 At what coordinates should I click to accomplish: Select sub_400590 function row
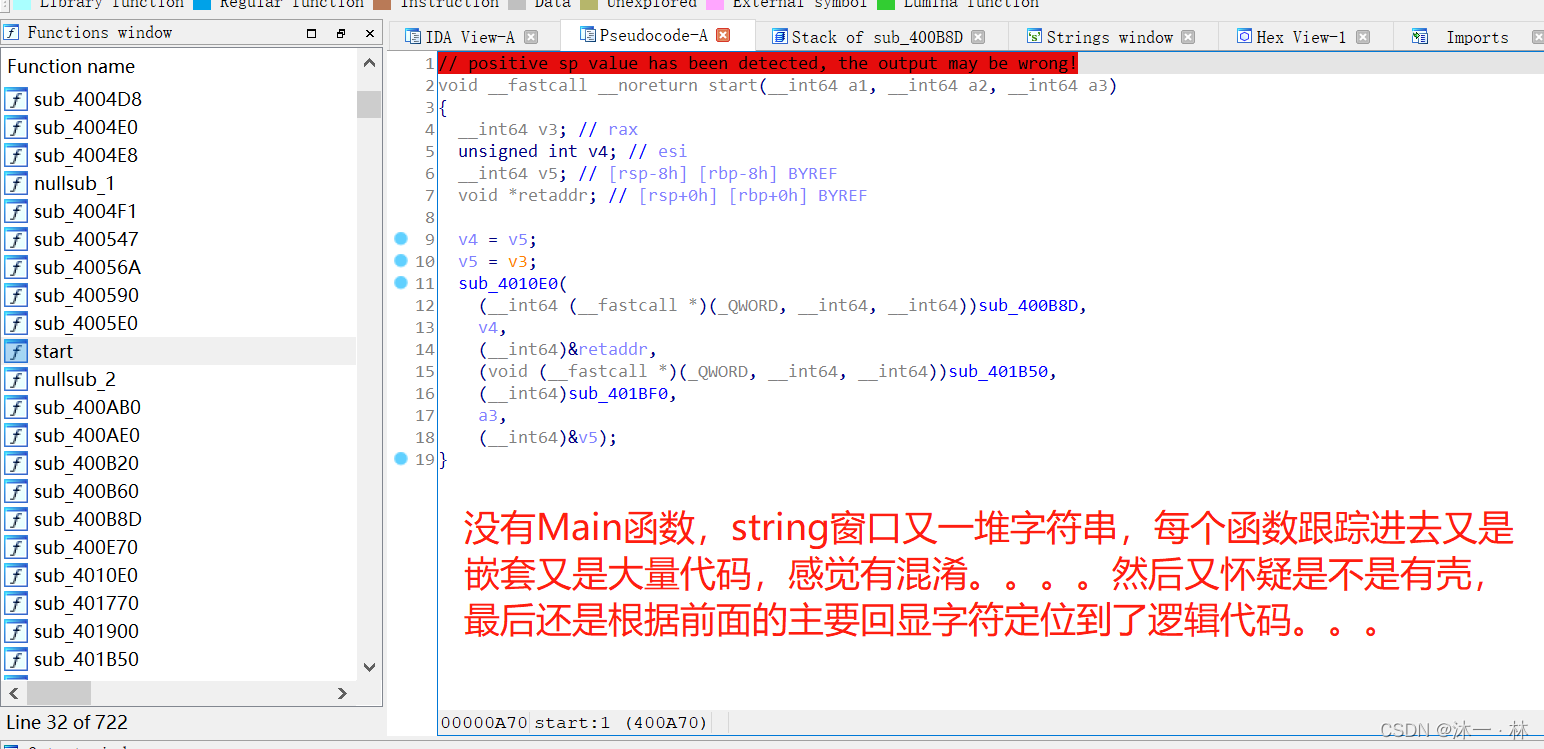click(x=180, y=295)
